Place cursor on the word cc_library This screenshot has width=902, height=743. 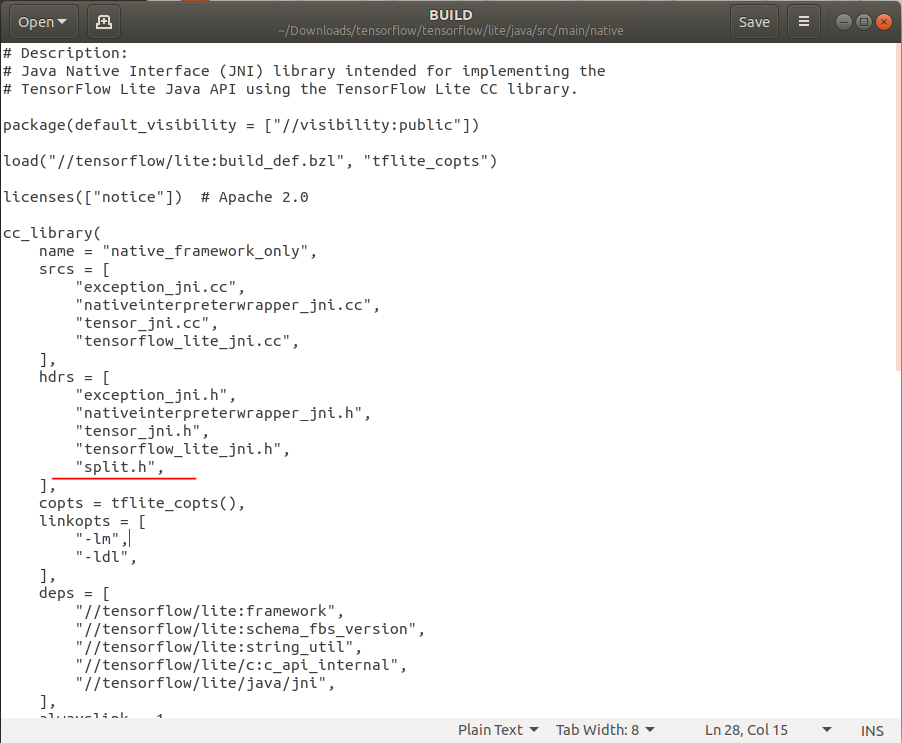47,232
